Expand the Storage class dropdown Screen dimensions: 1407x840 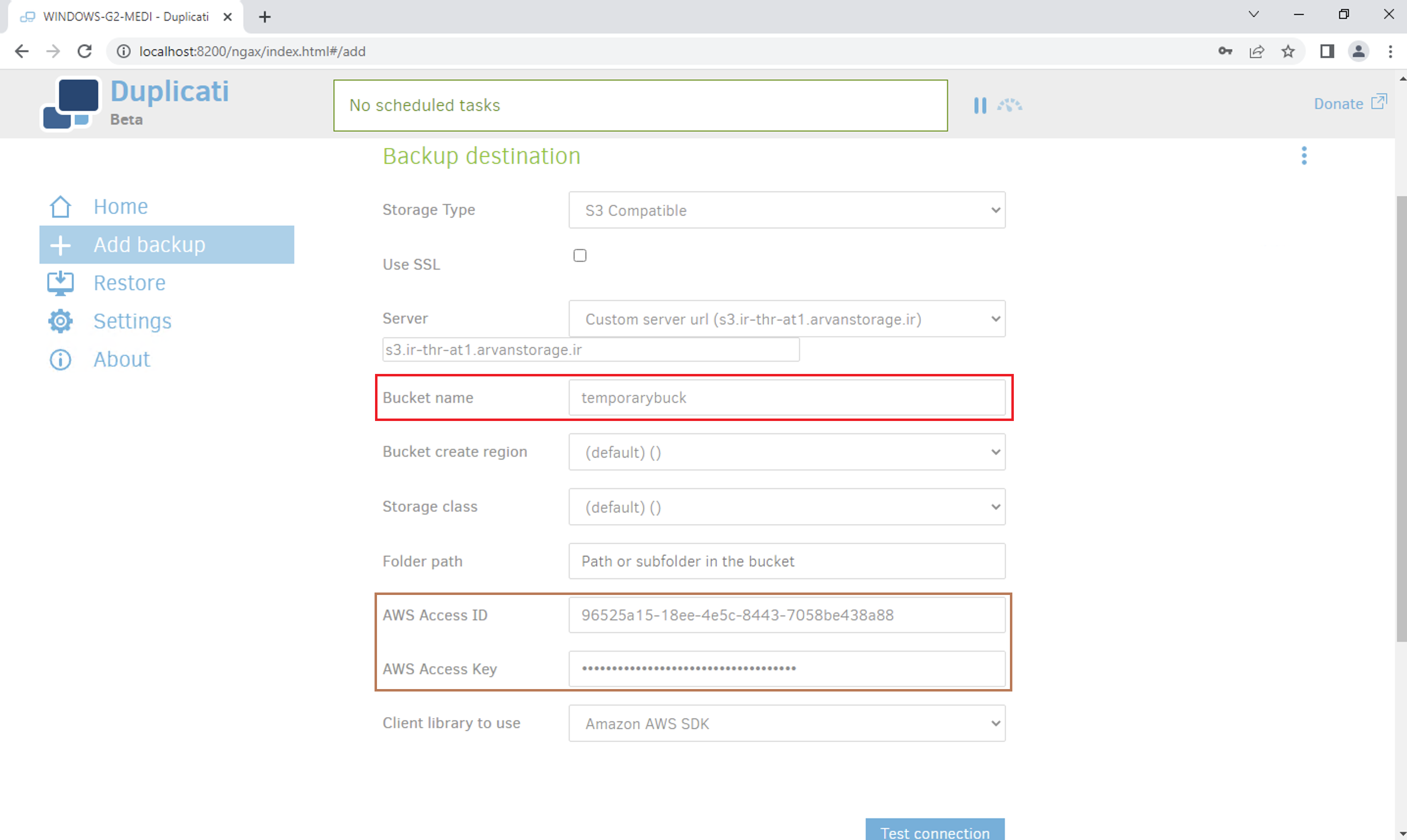point(786,507)
